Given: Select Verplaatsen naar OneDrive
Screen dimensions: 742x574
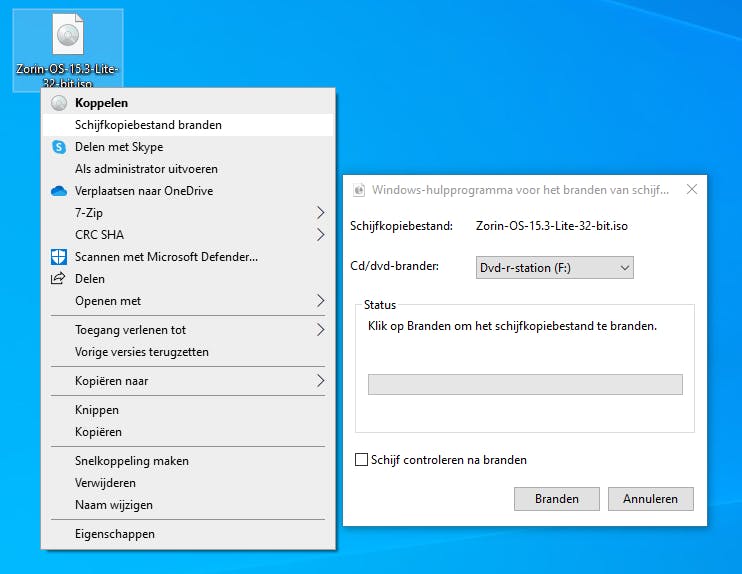Looking at the screenshot, I should pos(188,191).
